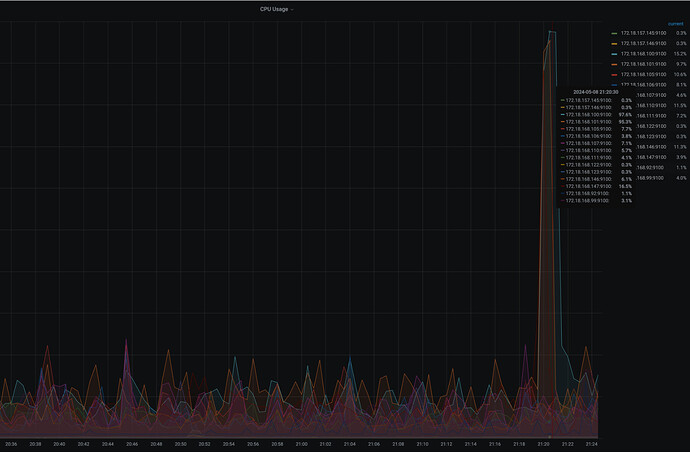Open the CPU Usage panel title menu
Image resolution: width=690 pixels, height=452 pixels.
[277, 8]
